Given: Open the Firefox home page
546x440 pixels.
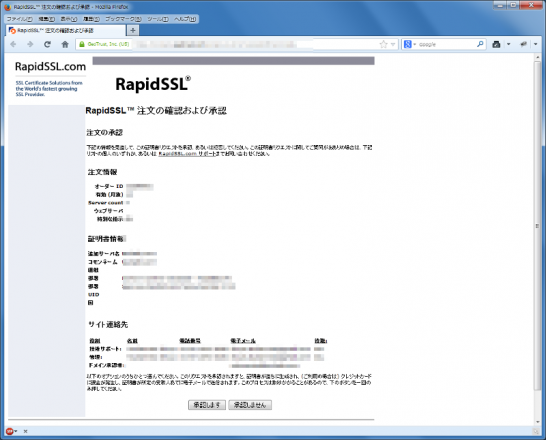Looking at the screenshot, I should pos(65,44).
